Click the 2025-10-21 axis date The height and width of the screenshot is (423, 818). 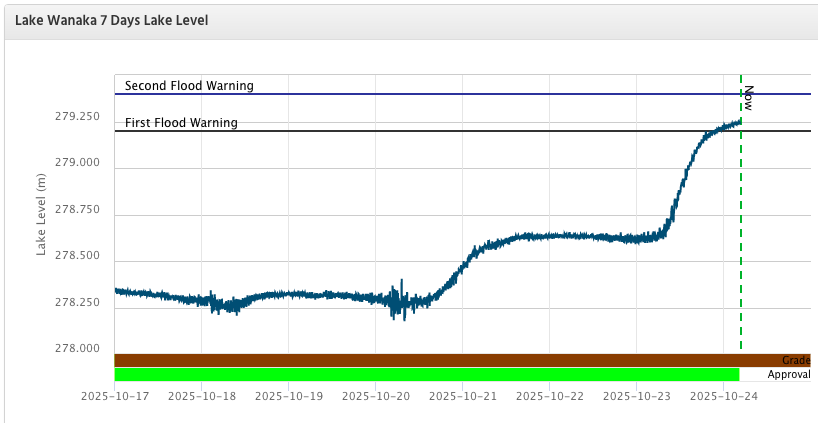tap(462, 396)
